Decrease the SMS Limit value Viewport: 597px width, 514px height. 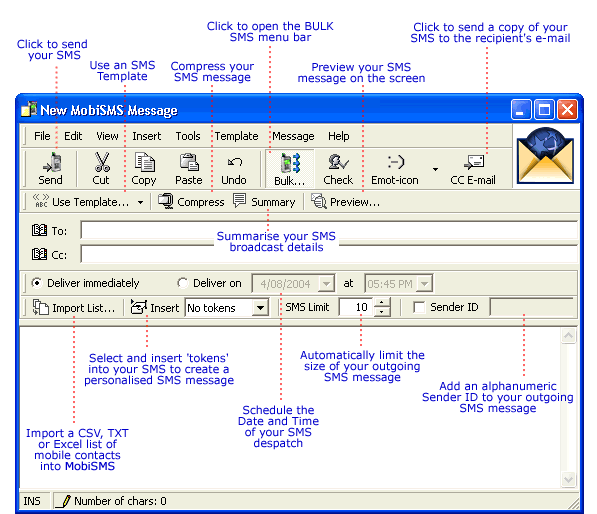click(382, 311)
